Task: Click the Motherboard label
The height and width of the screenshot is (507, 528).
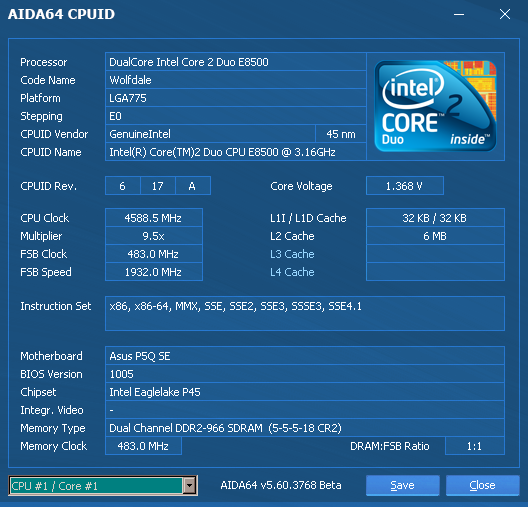Action: pos(51,356)
